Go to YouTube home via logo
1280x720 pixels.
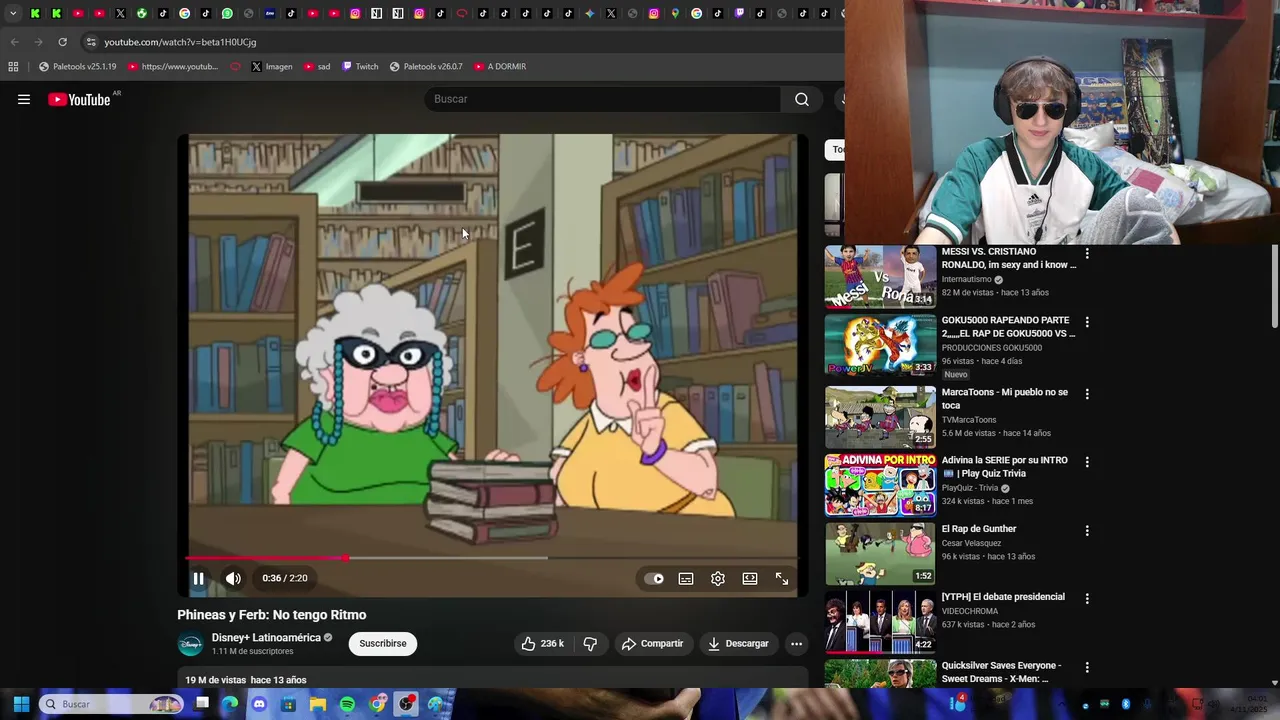tap(79, 99)
